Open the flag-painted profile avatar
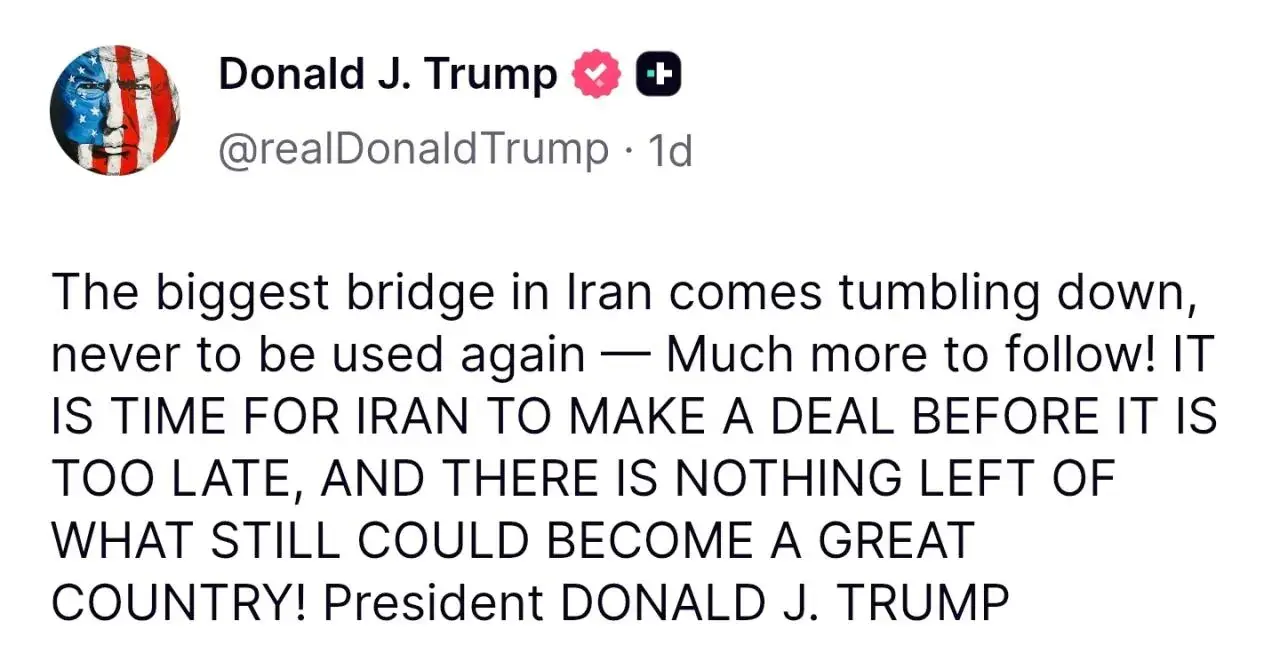Screen dimensions: 1280x661 click(x=114, y=110)
